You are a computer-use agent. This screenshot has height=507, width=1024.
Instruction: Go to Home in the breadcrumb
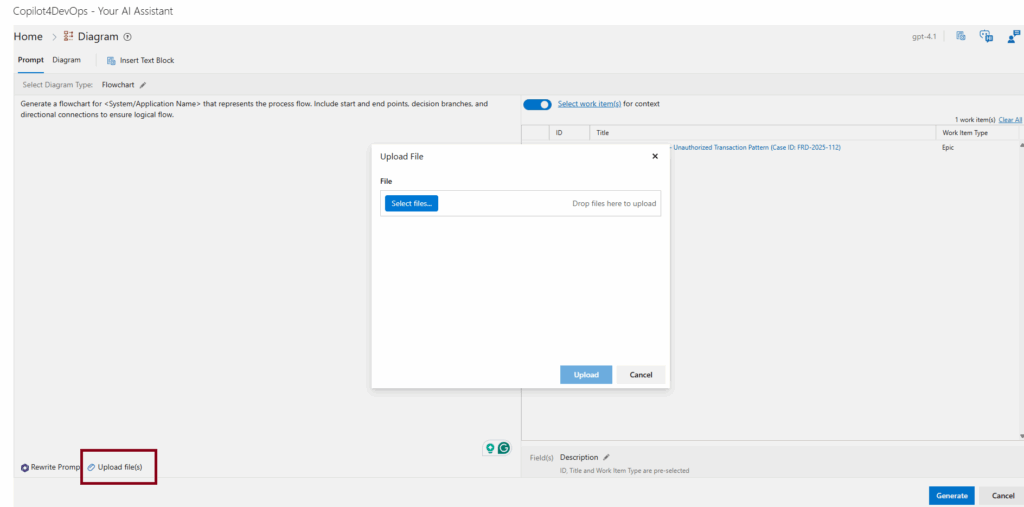[28, 37]
